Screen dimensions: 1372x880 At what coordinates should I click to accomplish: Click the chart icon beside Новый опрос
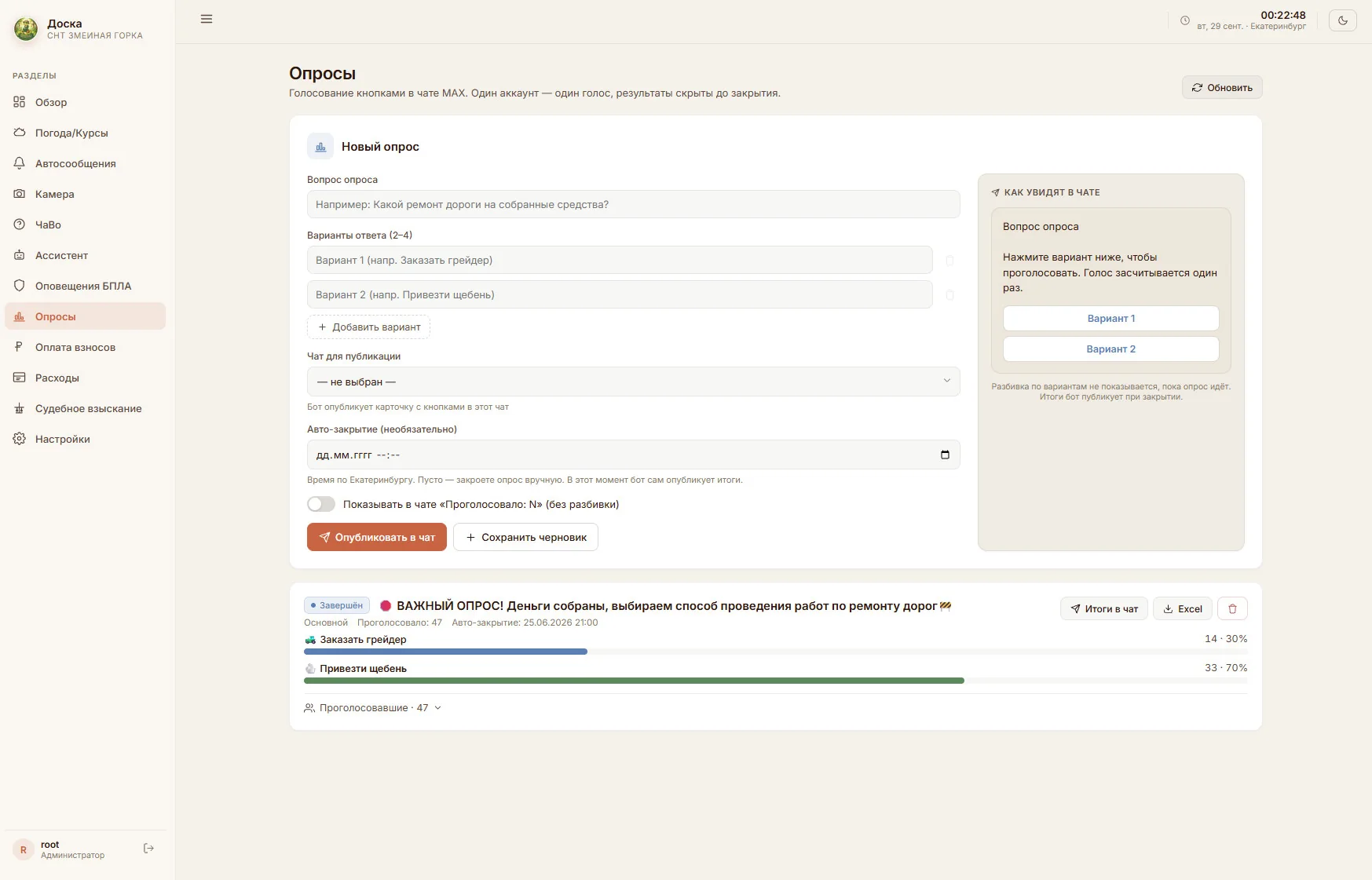[x=320, y=147]
